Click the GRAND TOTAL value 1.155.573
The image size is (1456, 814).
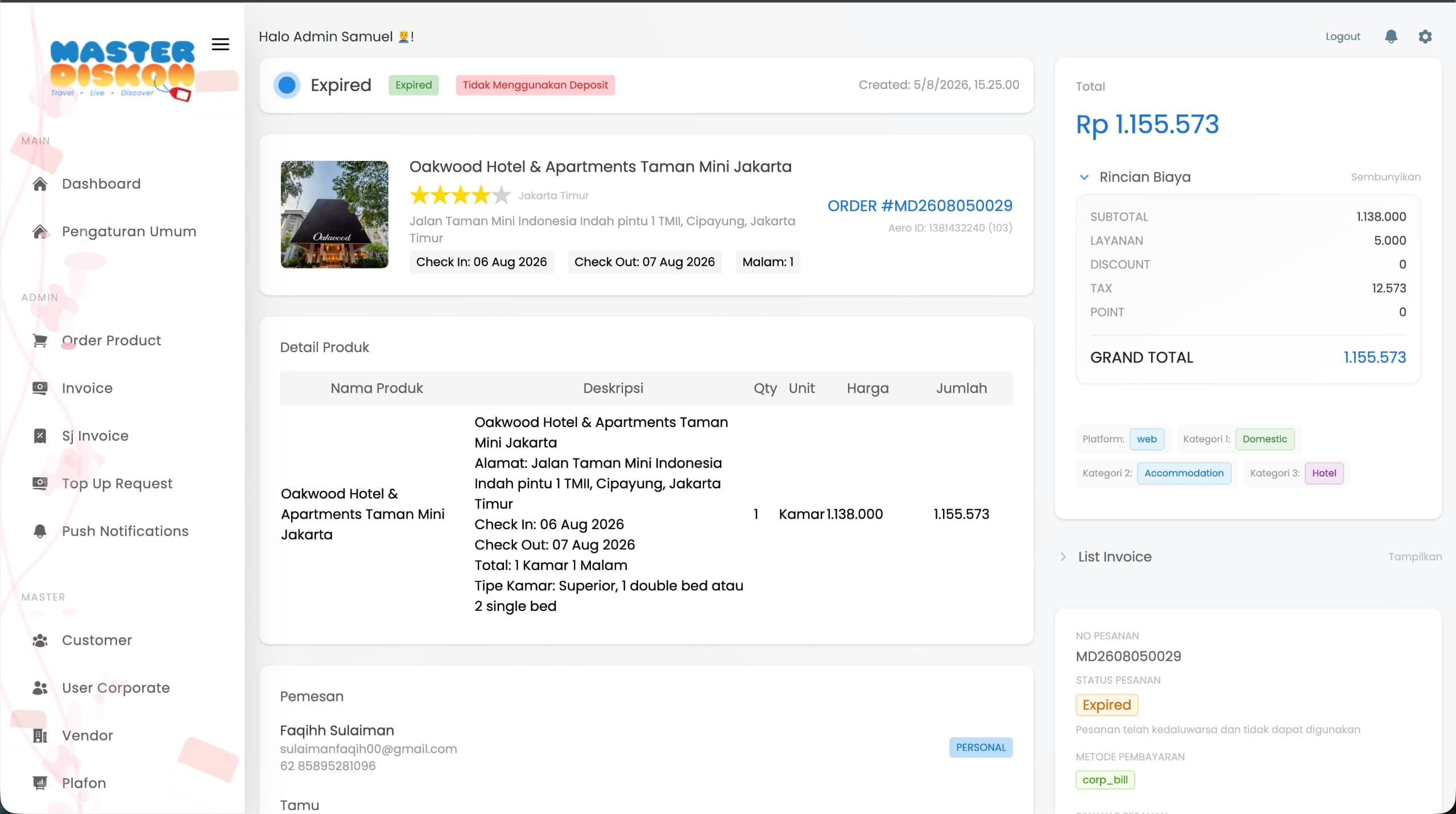[1375, 357]
